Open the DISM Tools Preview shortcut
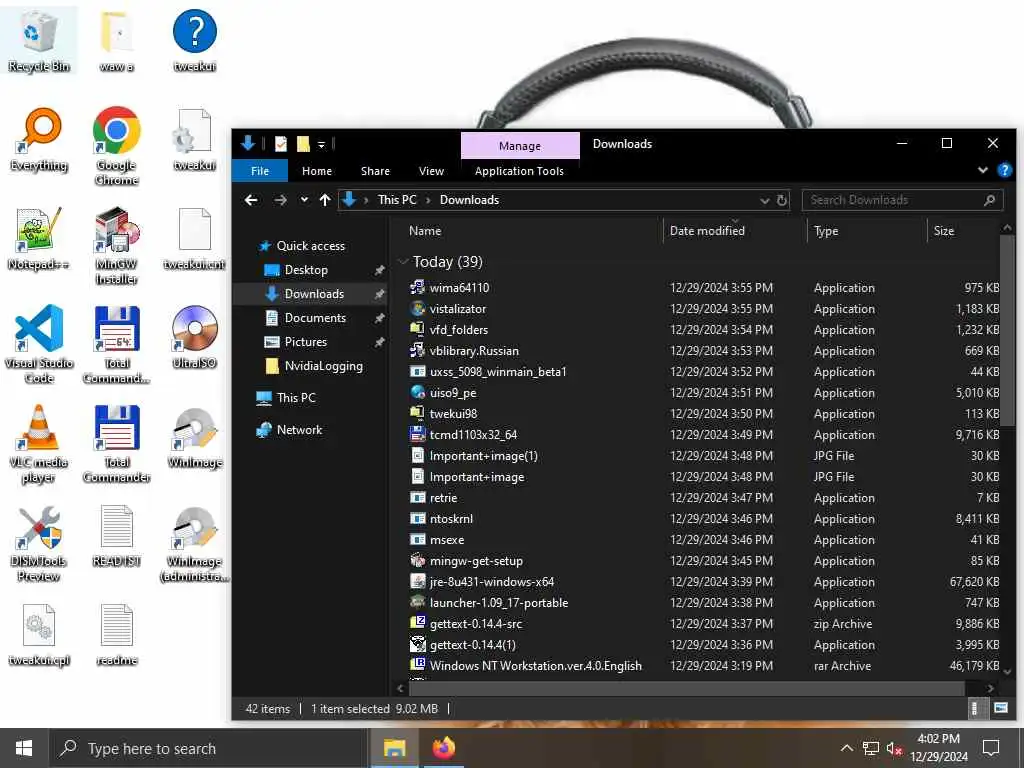Image resolution: width=1024 pixels, height=768 pixels. click(x=39, y=543)
